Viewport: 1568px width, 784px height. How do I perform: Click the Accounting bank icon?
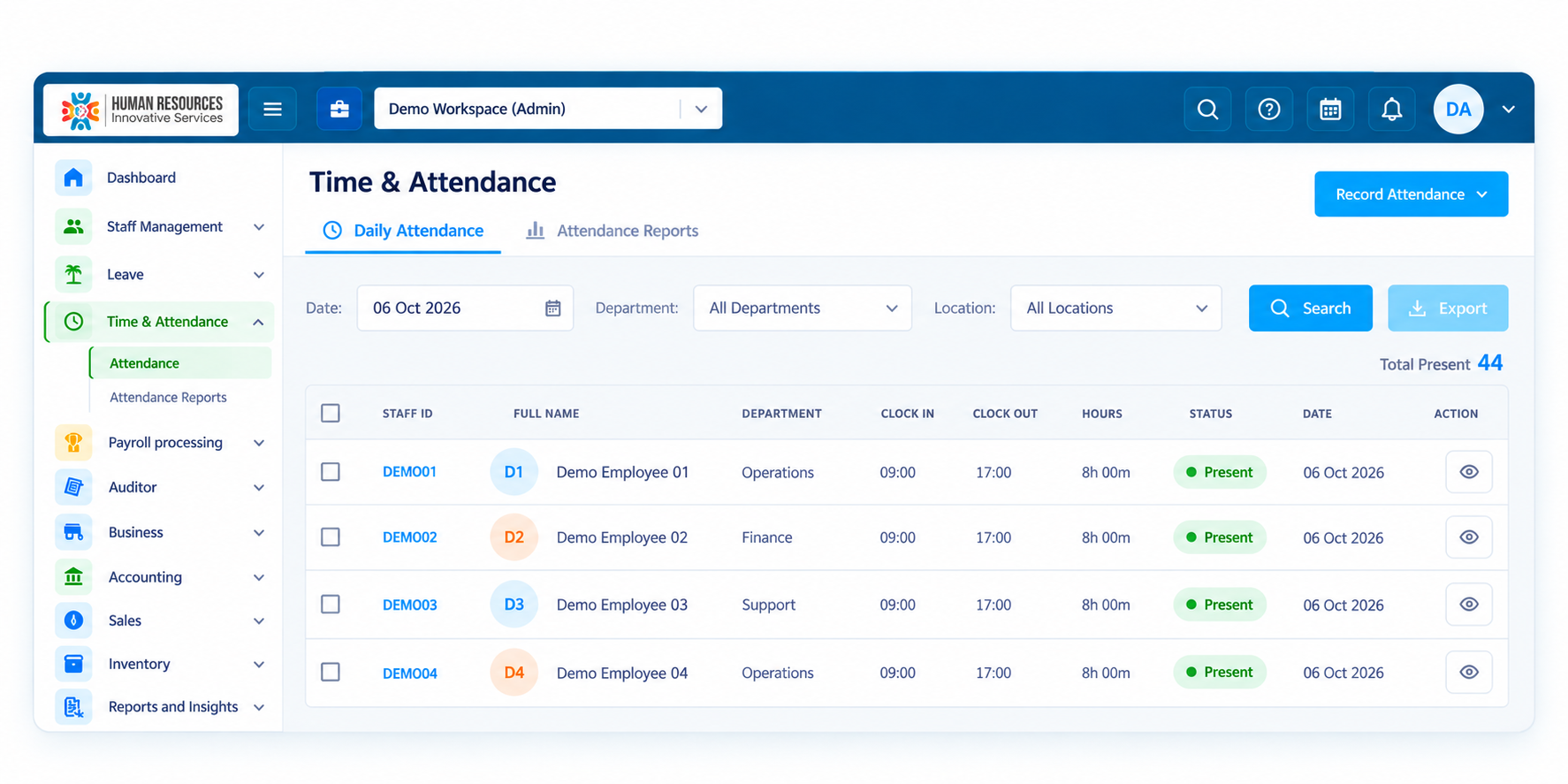[x=73, y=577]
